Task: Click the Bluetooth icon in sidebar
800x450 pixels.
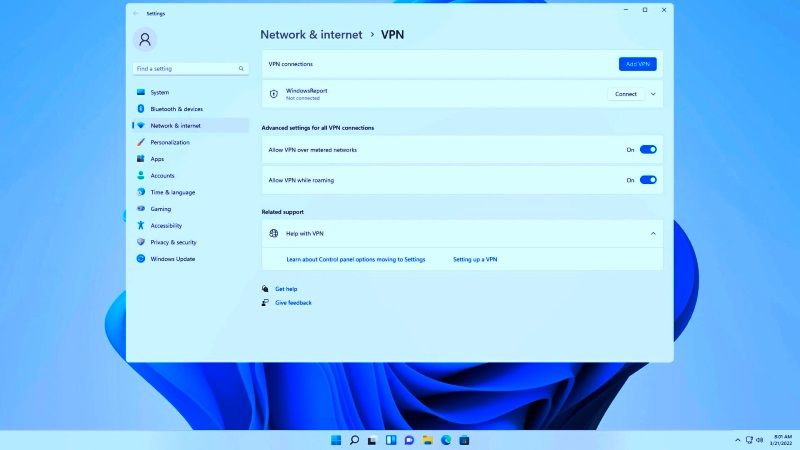Action: point(141,109)
